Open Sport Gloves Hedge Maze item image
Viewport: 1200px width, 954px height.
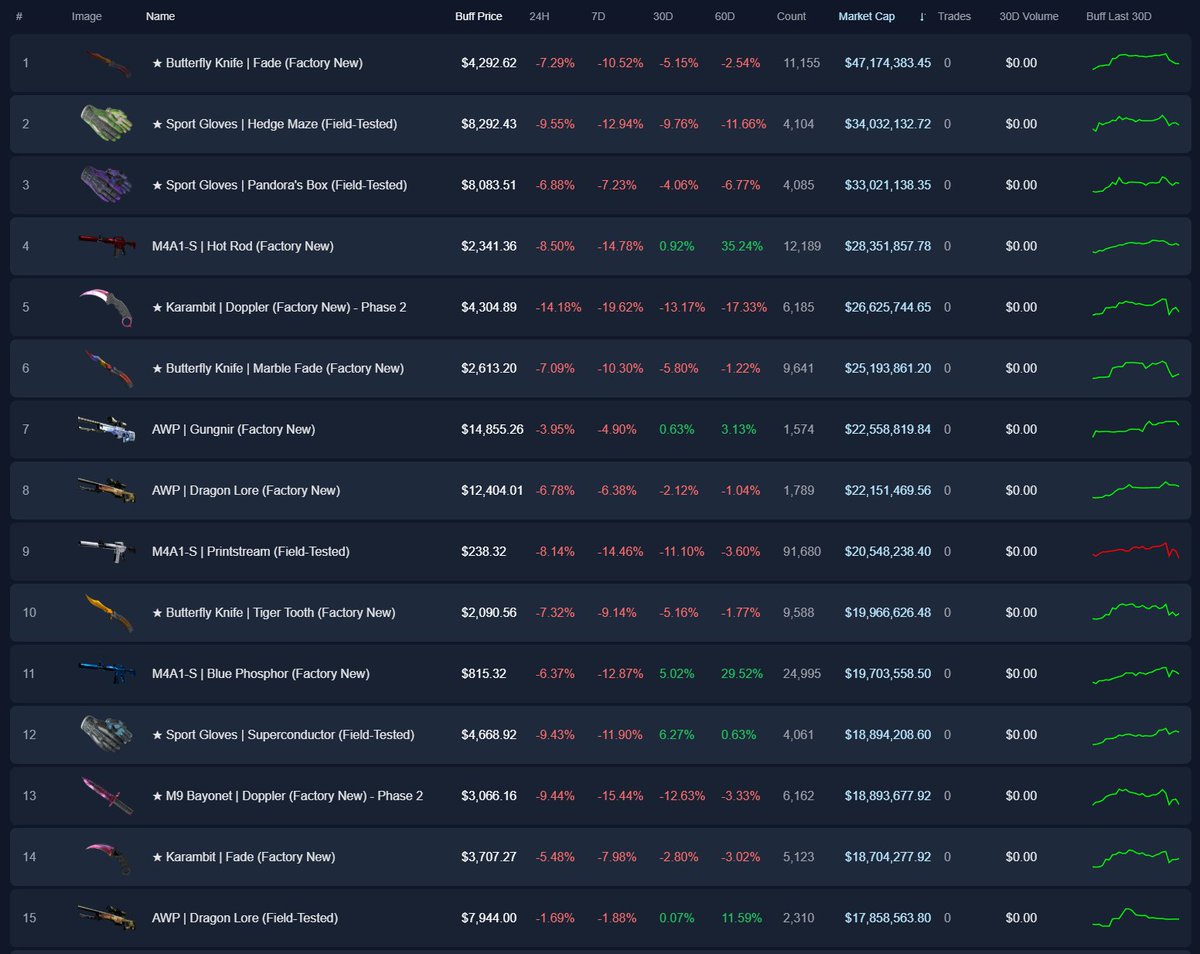pos(106,124)
